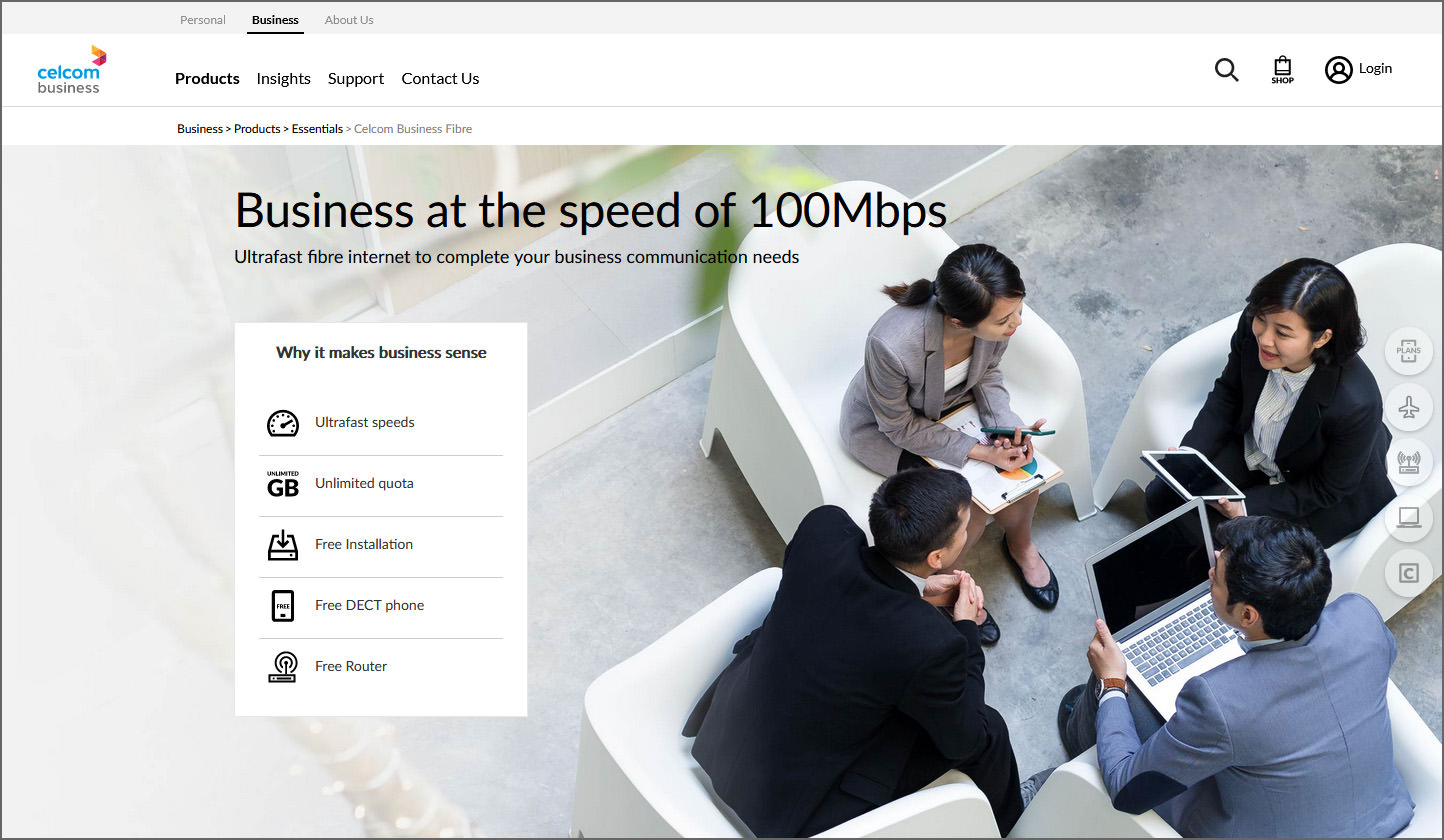This screenshot has width=1444, height=840.
Task: Switch to the About Us tab
Action: (348, 19)
